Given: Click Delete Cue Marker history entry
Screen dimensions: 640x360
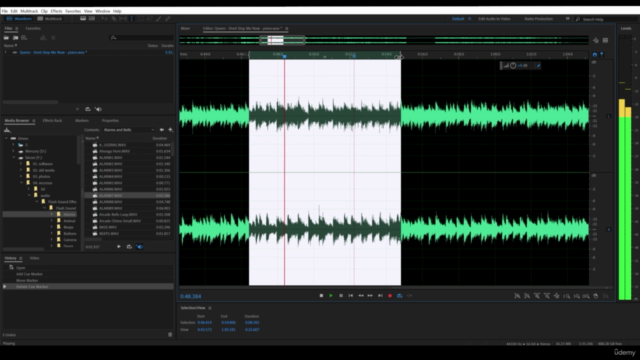Looking at the screenshot, I should [x=88, y=287].
